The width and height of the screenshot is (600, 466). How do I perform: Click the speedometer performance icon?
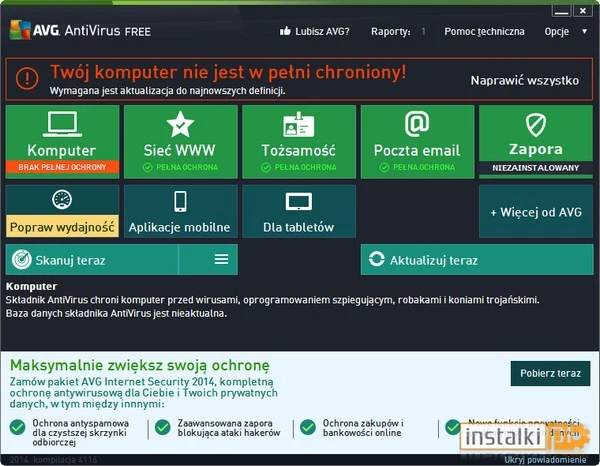[62, 199]
